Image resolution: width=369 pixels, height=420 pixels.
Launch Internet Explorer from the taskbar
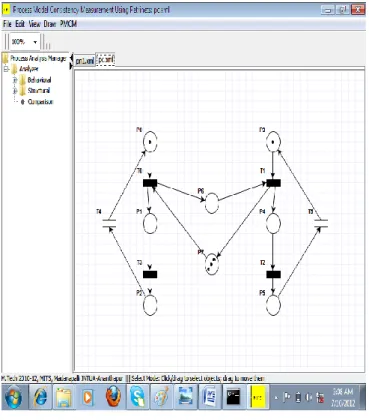point(40,397)
